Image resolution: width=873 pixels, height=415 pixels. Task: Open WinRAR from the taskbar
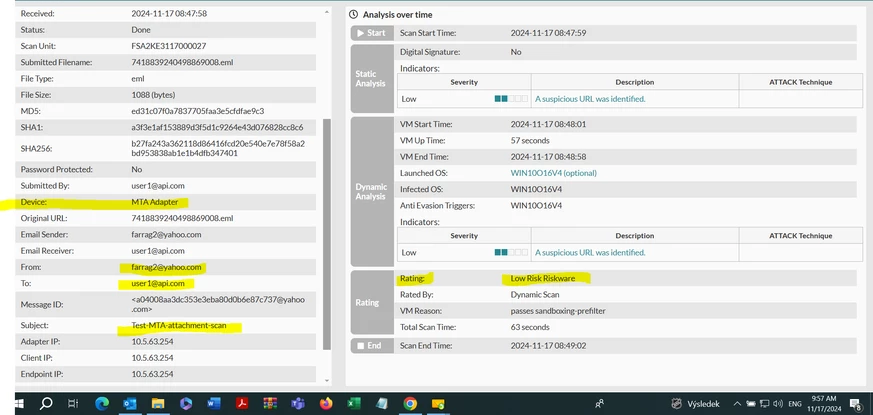[270, 404]
